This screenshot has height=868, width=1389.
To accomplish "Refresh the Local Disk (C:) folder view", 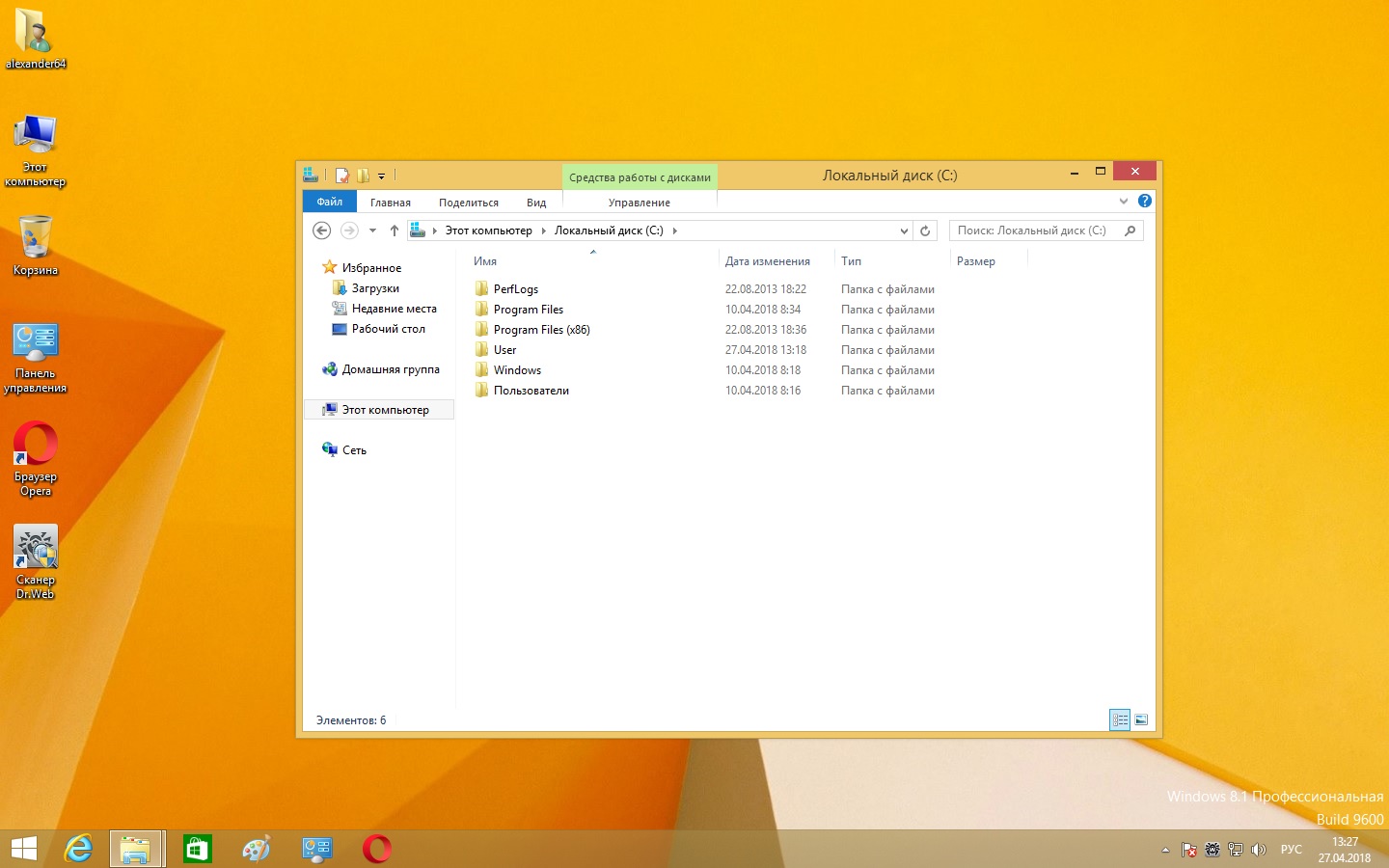I will point(925,231).
